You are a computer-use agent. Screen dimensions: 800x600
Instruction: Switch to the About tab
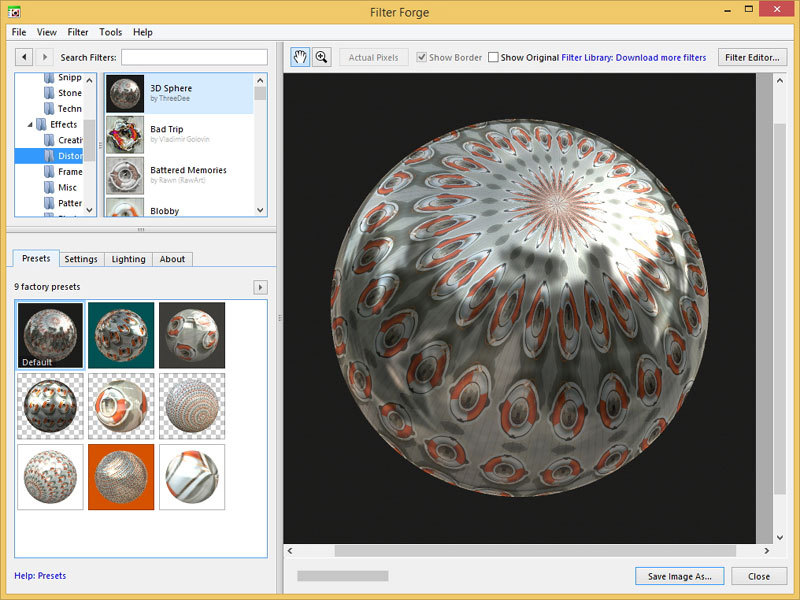click(x=172, y=259)
